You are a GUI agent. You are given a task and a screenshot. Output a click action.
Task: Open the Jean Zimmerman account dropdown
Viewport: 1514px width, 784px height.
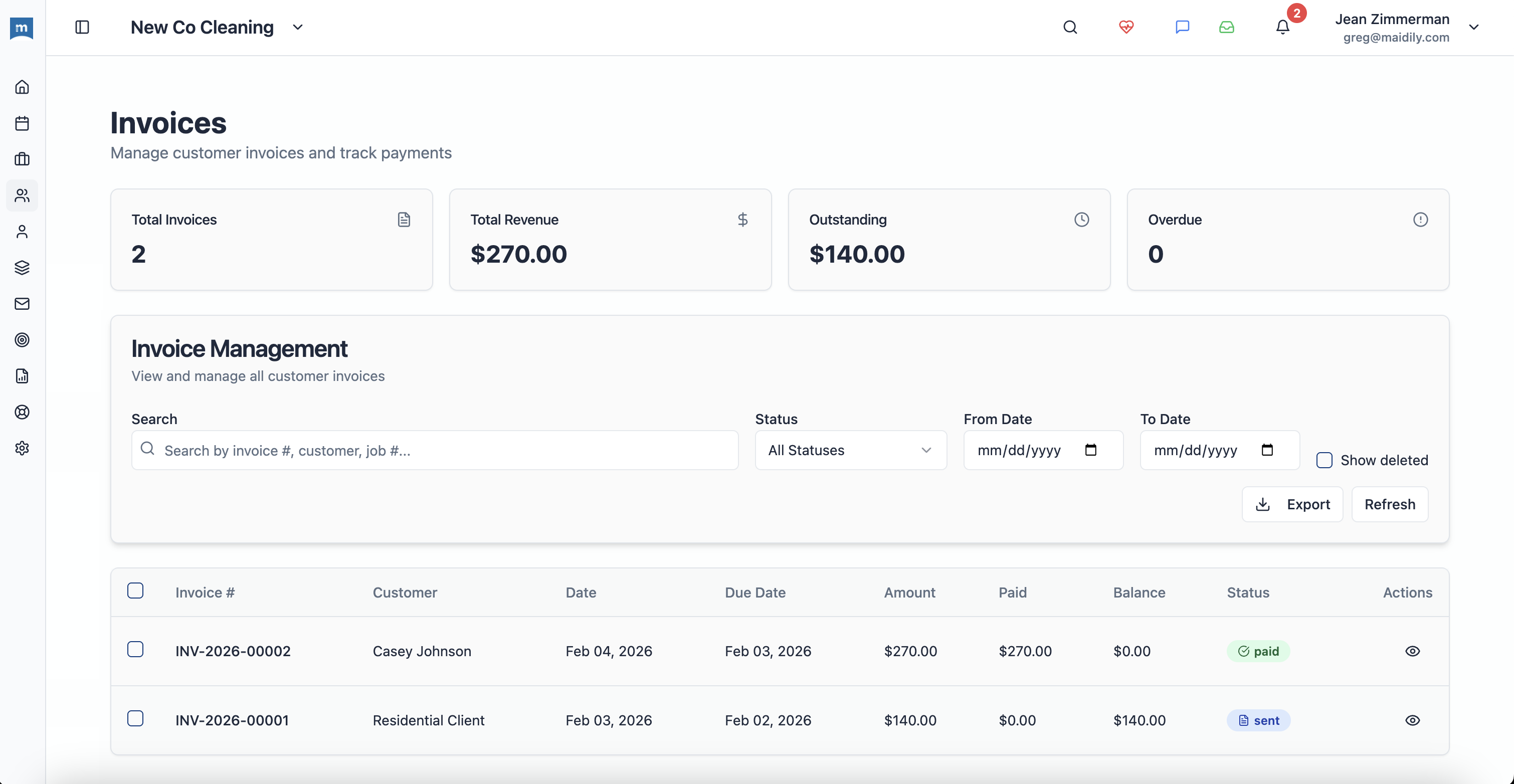(1473, 27)
